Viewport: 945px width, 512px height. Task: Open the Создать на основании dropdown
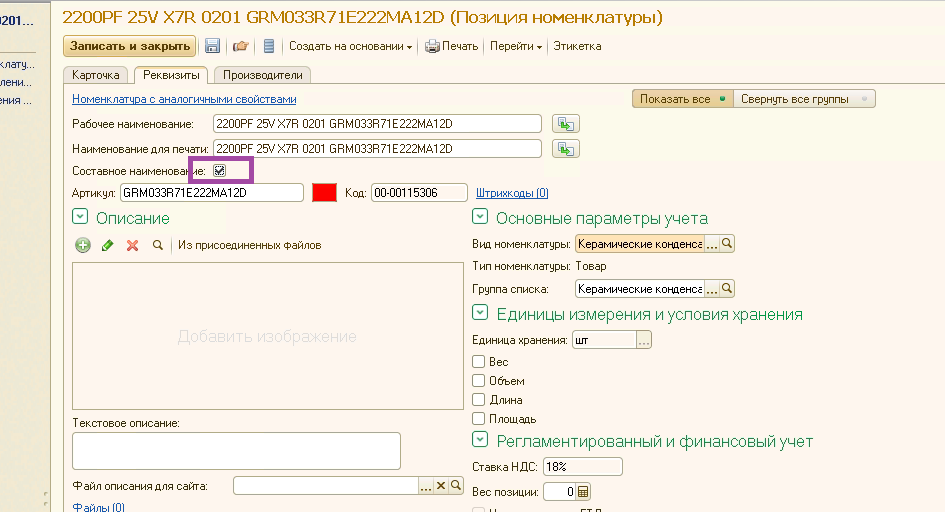coord(350,46)
